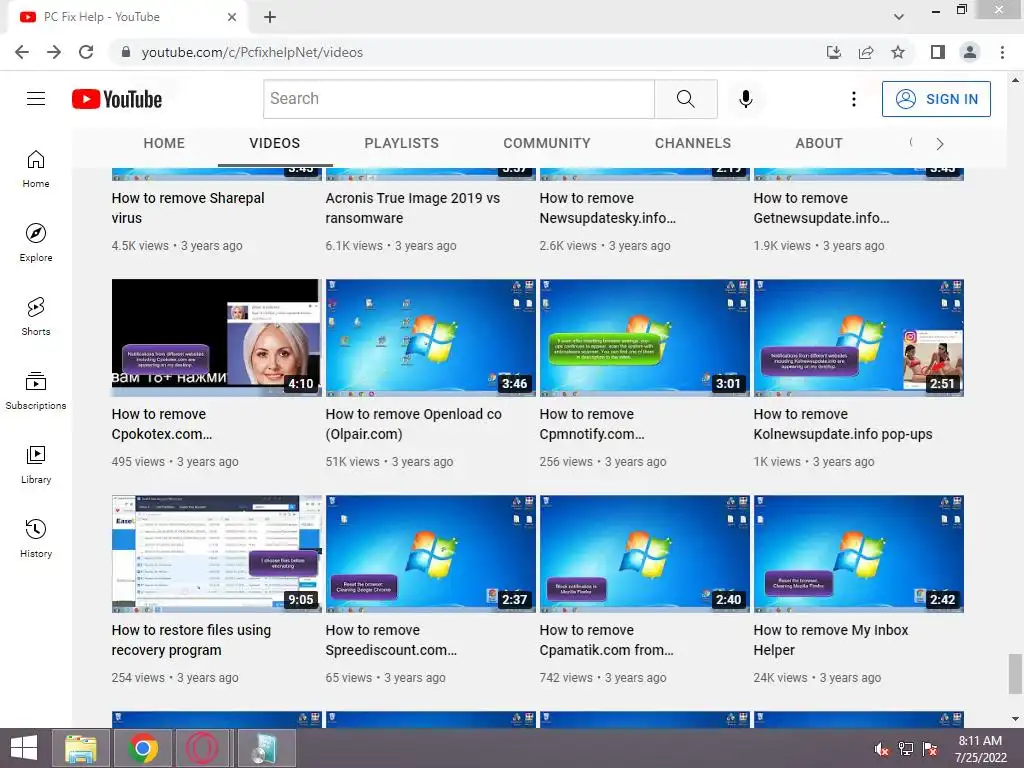Image resolution: width=1024 pixels, height=768 pixels.
Task: Open 'How to remove Cpmnotify.com' title
Action: point(592,424)
